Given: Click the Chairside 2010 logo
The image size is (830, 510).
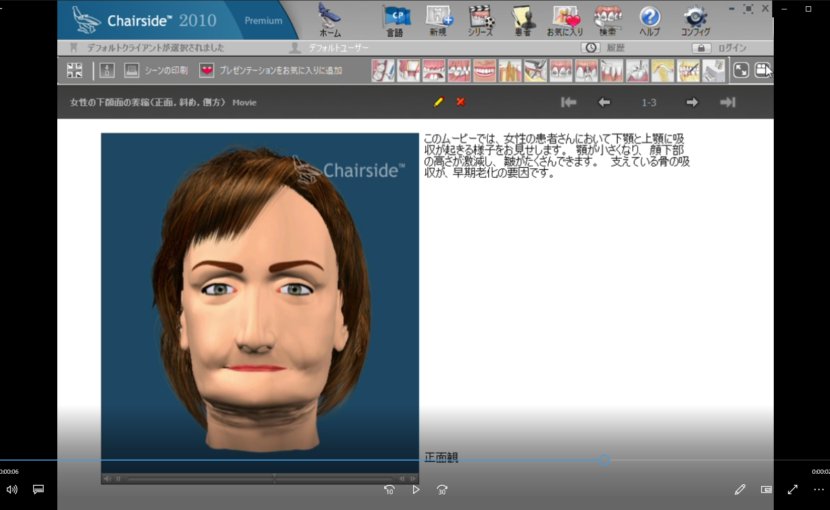Looking at the screenshot, I should point(143,20).
